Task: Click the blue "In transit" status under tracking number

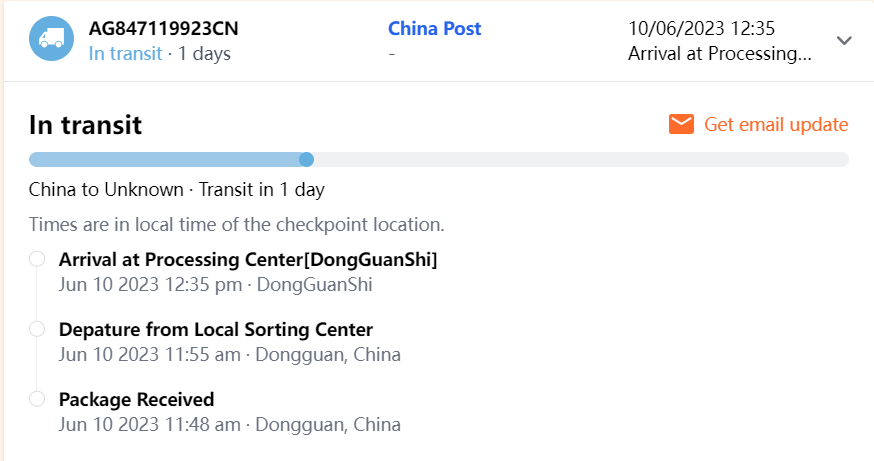Action: [125, 53]
